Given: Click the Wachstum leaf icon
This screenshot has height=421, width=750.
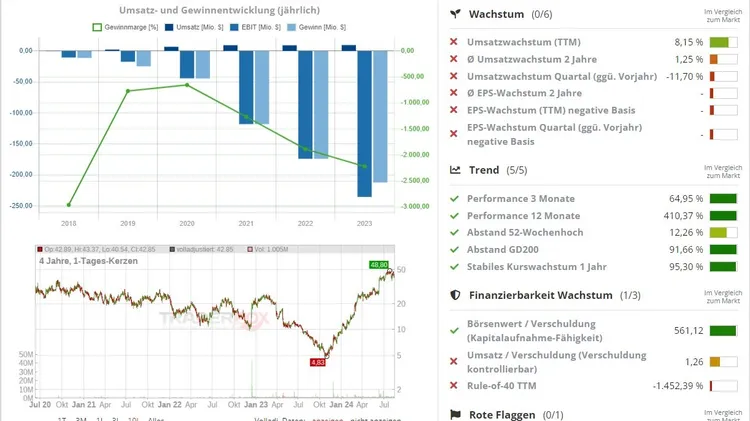Looking at the screenshot, I should pyautogui.click(x=455, y=14).
